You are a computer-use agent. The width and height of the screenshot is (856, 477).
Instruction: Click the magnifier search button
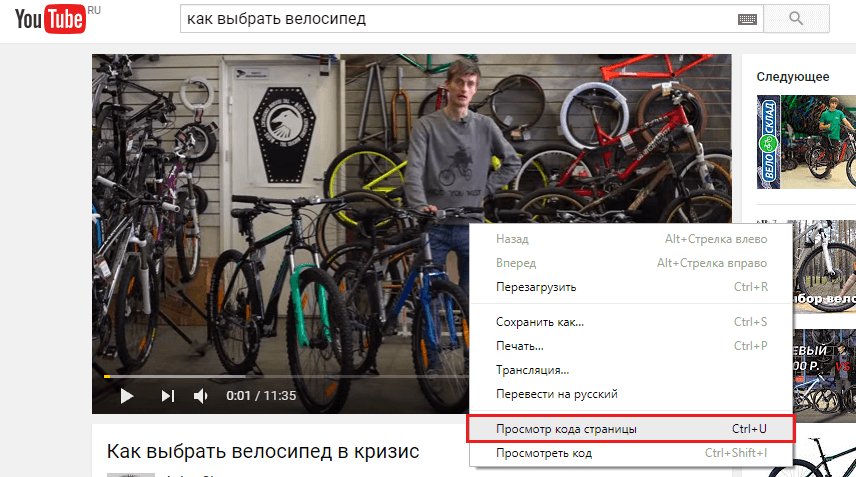(x=796, y=19)
